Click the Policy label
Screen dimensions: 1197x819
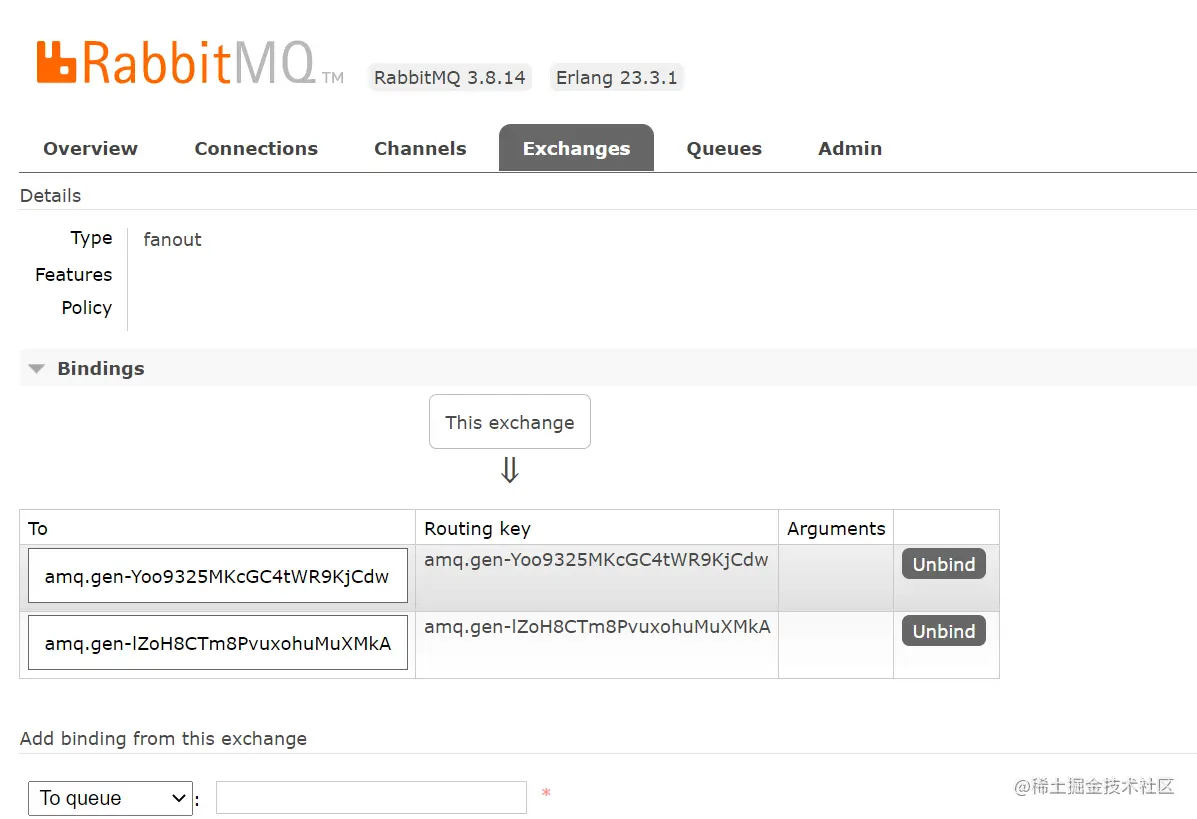pyautogui.click(x=86, y=308)
